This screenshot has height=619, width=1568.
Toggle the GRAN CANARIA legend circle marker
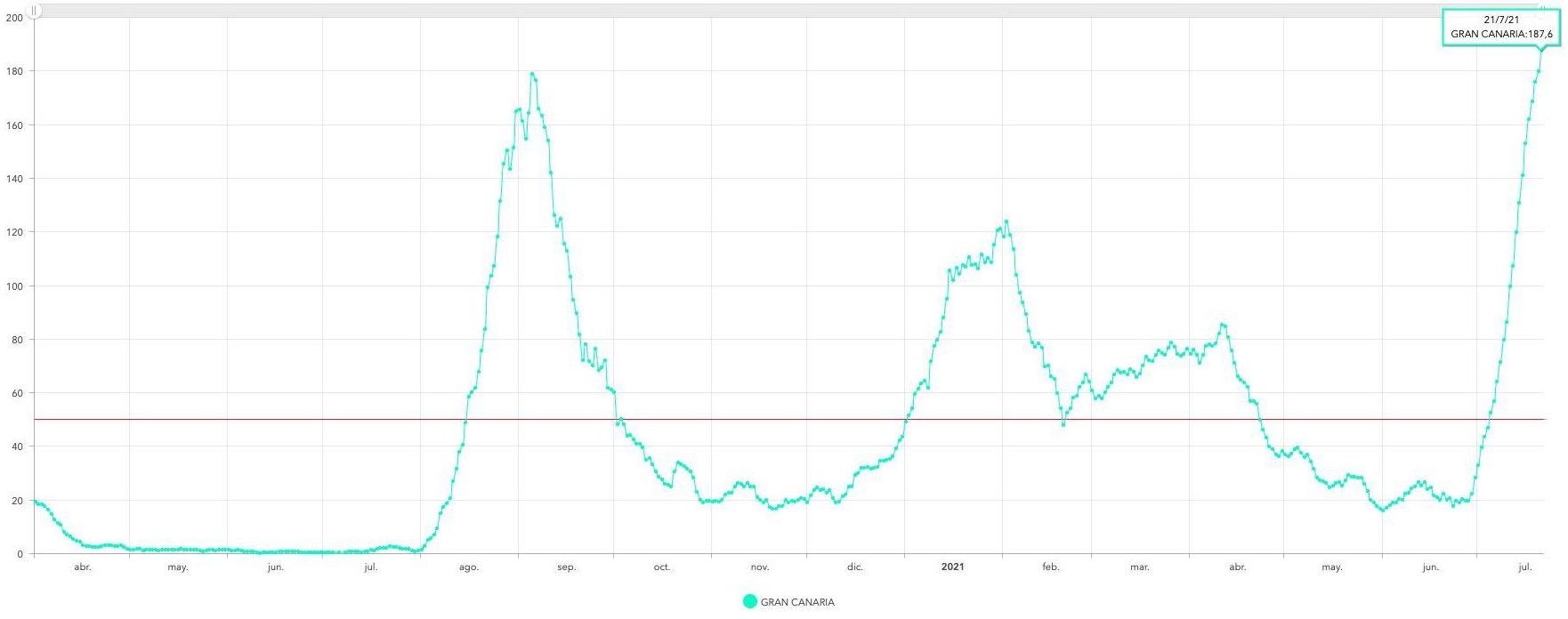click(x=749, y=602)
